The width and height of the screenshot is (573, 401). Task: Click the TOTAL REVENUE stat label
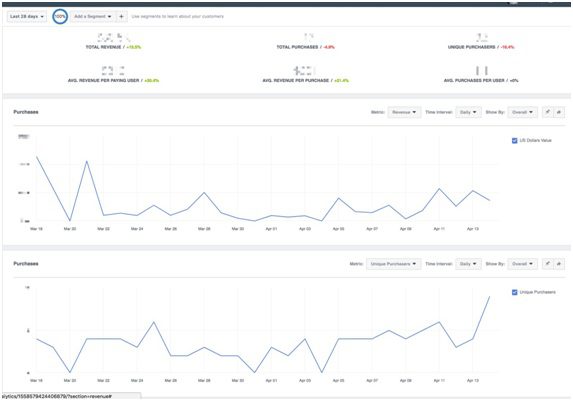[103, 47]
